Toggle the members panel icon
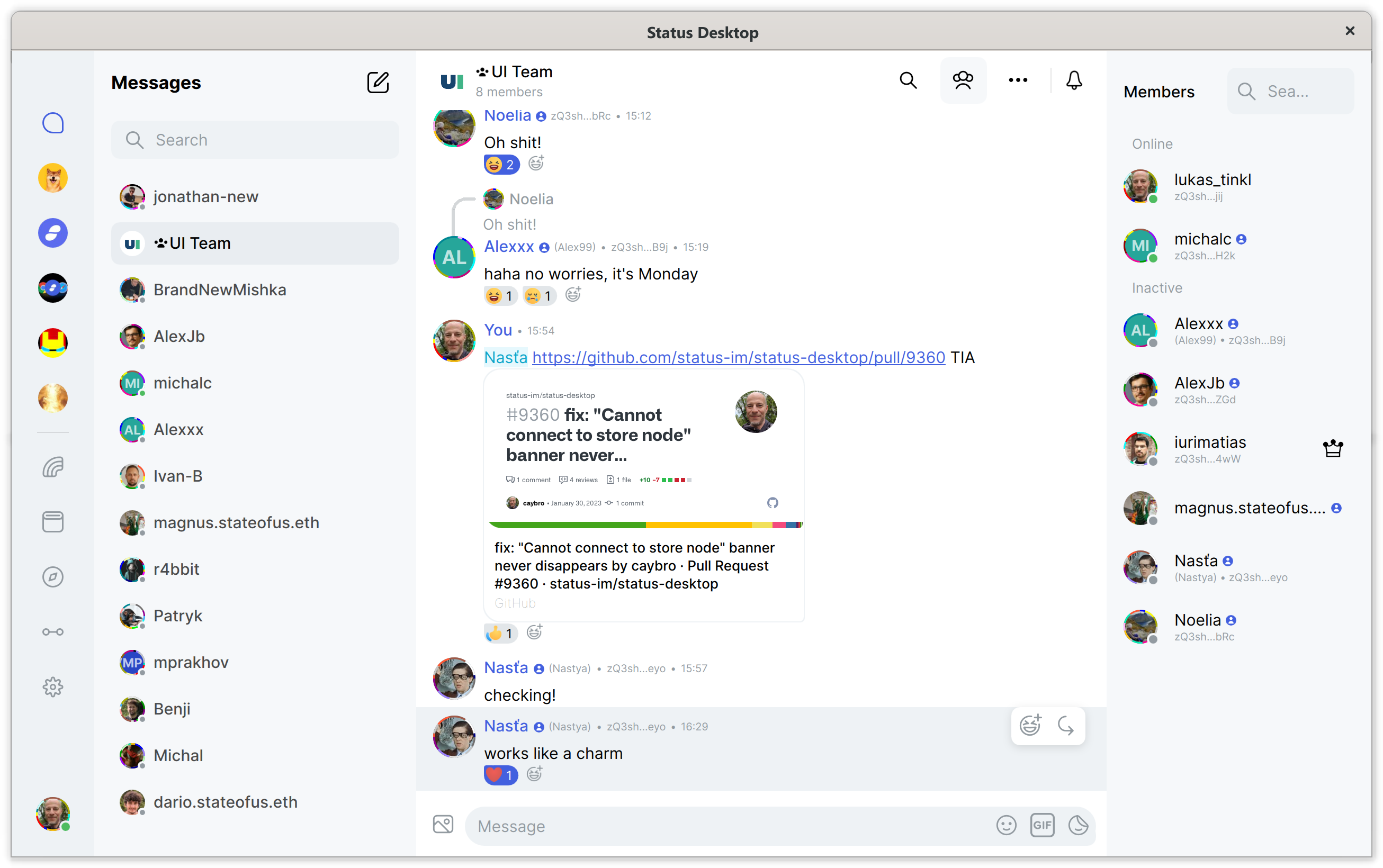Image resolution: width=1383 pixels, height=868 pixels. (x=963, y=80)
